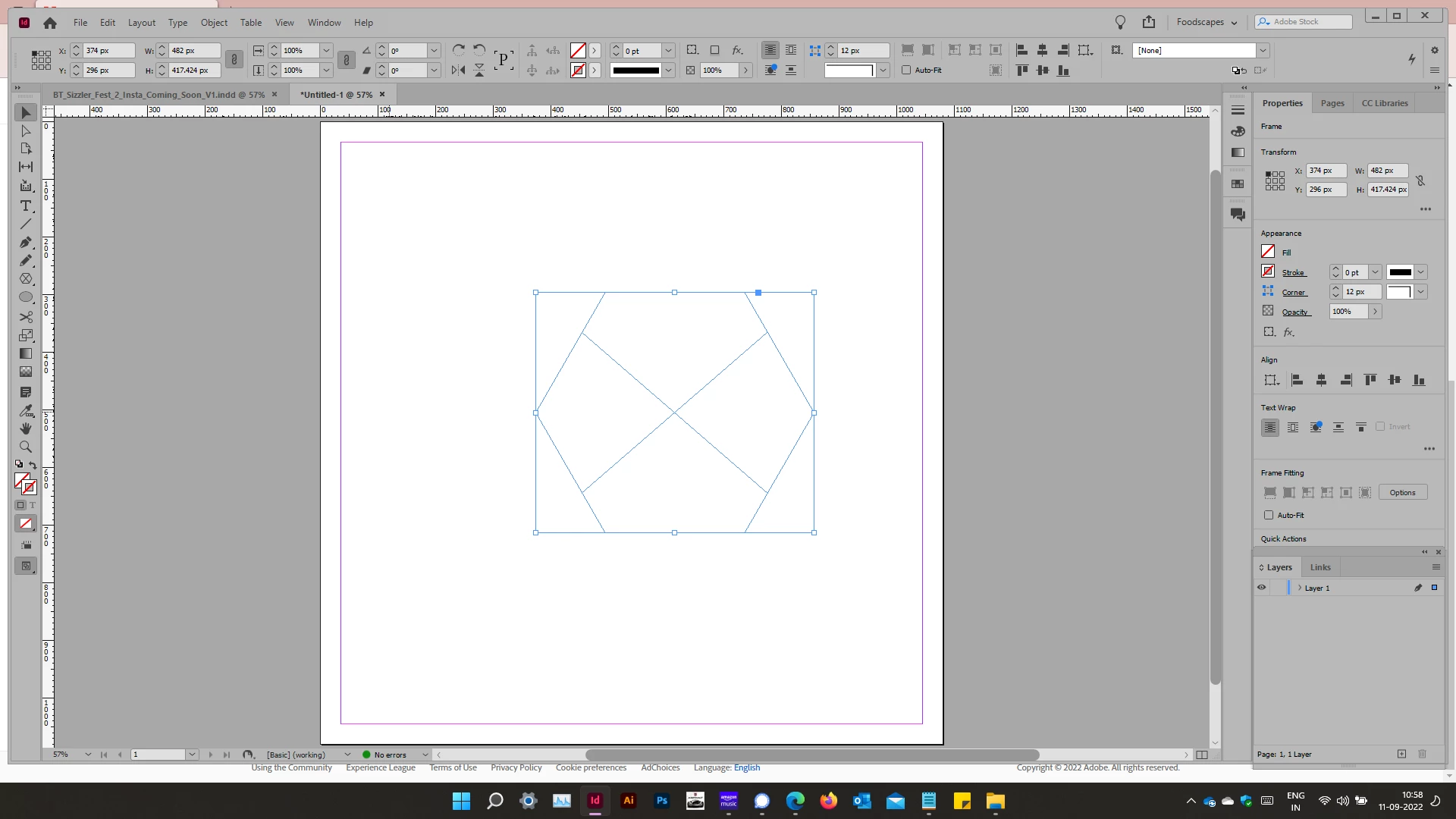This screenshot has width=1456, height=819.
Task: Select the Type tool
Action: point(26,206)
